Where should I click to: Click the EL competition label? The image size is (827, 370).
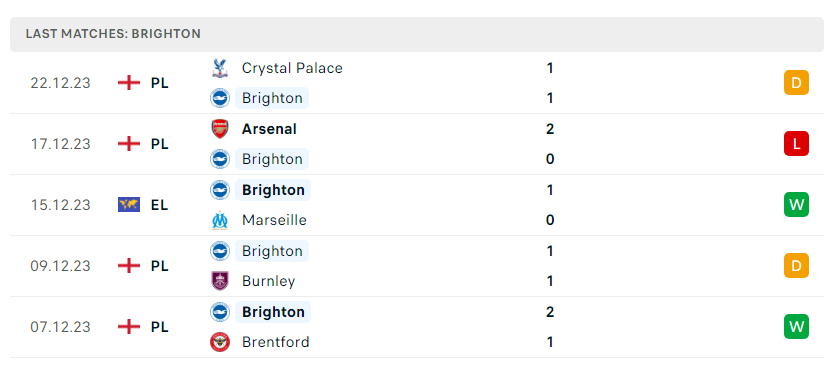pyautogui.click(x=159, y=205)
